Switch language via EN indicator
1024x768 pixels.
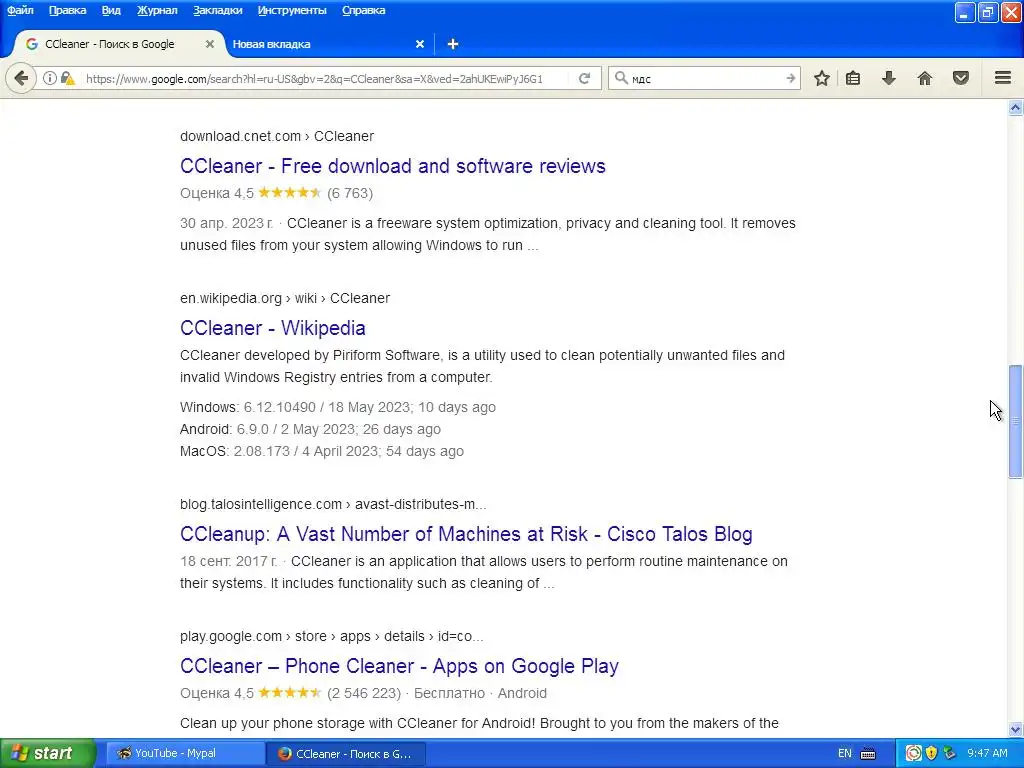[845, 753]
